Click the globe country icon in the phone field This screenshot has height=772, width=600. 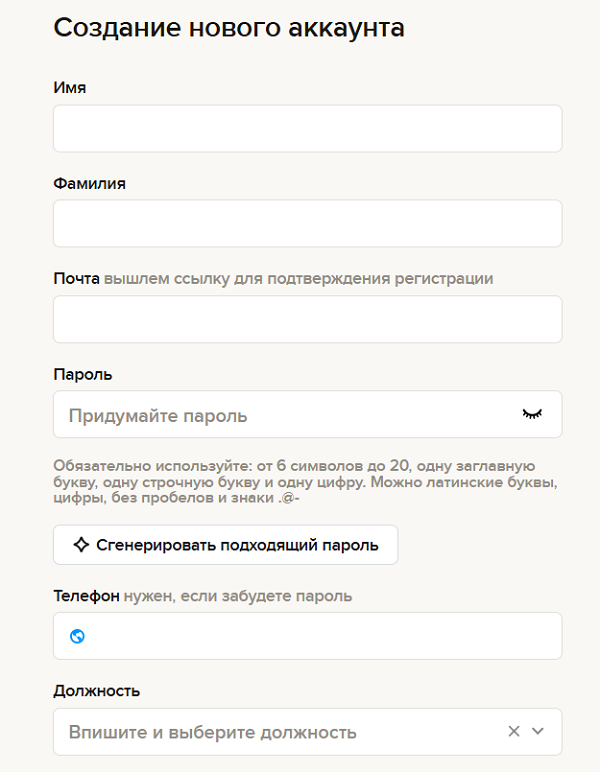pos(77,636)
